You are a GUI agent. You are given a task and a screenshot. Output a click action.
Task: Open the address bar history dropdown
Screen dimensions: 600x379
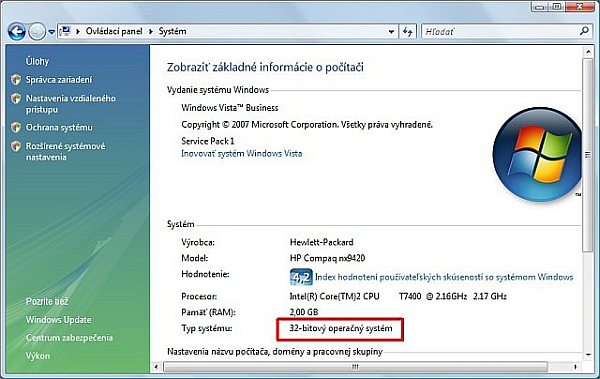tap(391, 32)
